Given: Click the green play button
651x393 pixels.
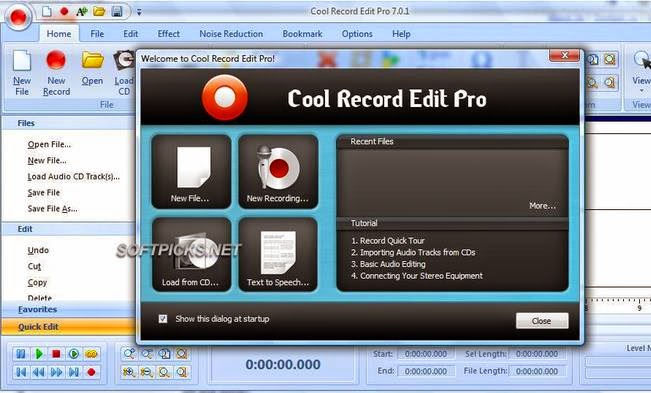Looking at the screenshot, I should pyautogui.click(x=39, y=354).
